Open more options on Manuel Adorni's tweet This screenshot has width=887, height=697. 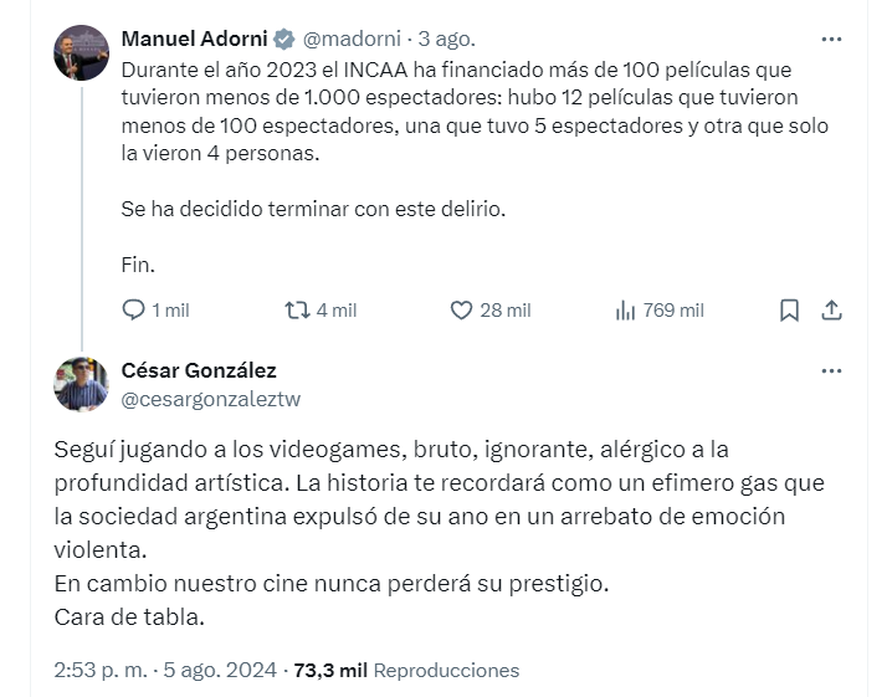point(831,40)
